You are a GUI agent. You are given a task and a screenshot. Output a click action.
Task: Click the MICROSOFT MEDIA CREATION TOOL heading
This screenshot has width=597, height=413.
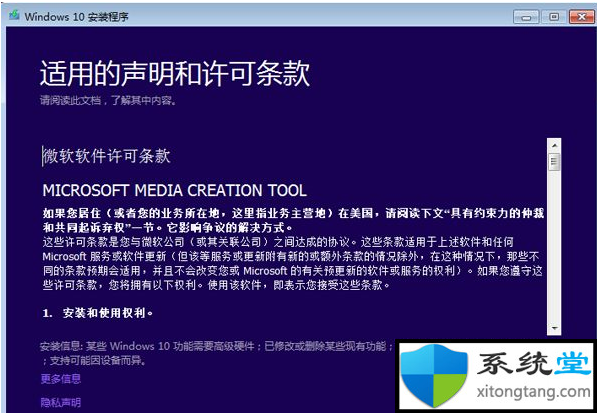175,190
